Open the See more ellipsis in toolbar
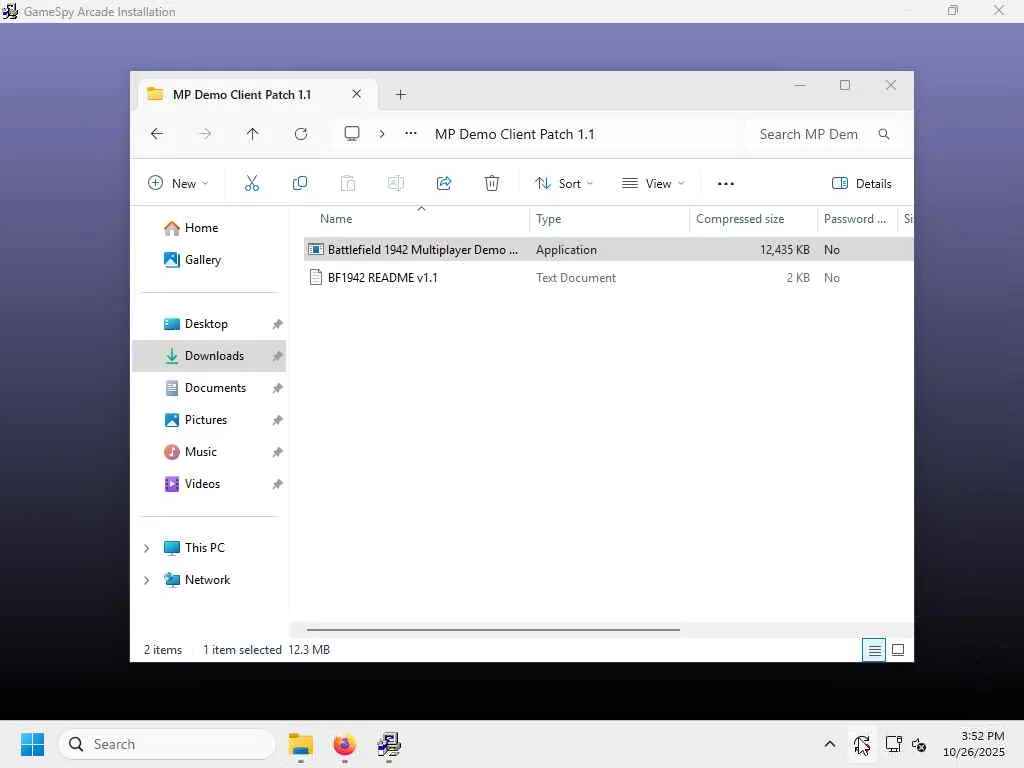This screenshot has width=1024, height=768. pyautogui.click(x=726, y=184)
